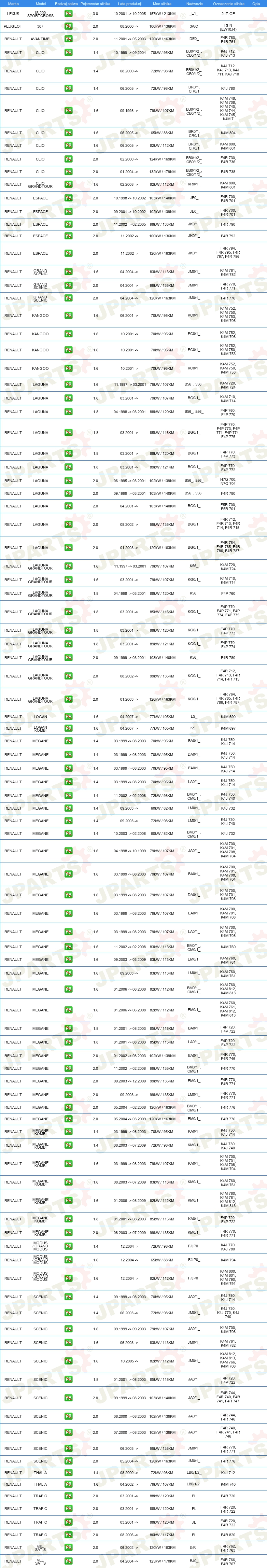The image size is (267, 1568).
Task: Click the power cell 125kW / 170KM
Action: tap(163, 1561)
